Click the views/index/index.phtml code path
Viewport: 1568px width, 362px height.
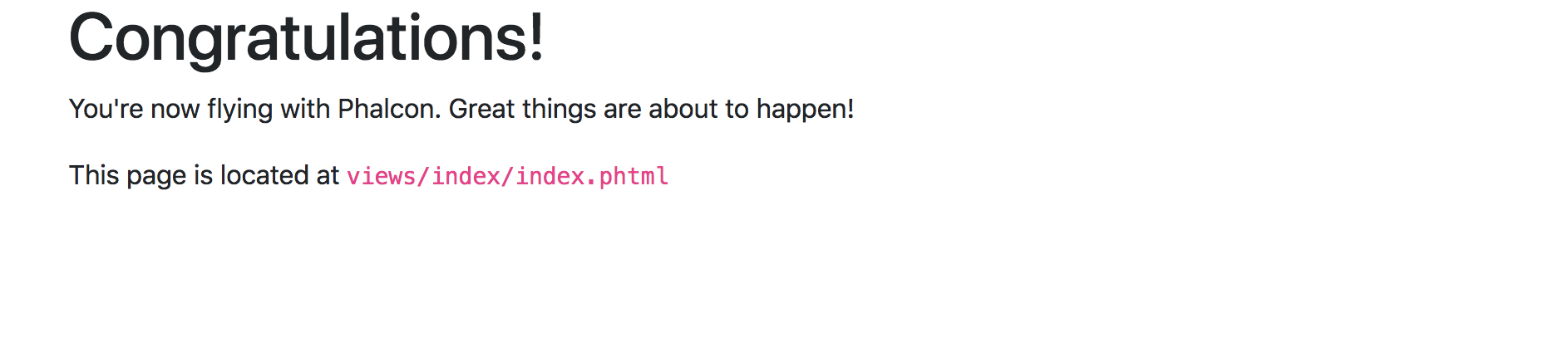click(507, 176)
